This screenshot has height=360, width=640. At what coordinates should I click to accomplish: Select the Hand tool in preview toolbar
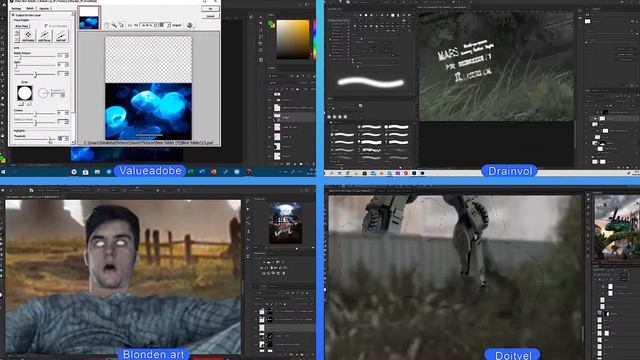coord(107,25)
